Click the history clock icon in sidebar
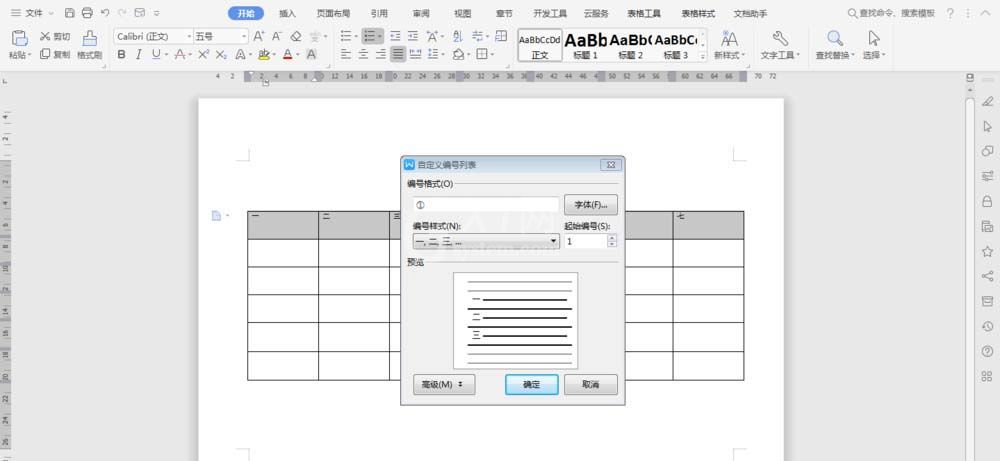Screen dimensions: 1000x461 point(987,326)
